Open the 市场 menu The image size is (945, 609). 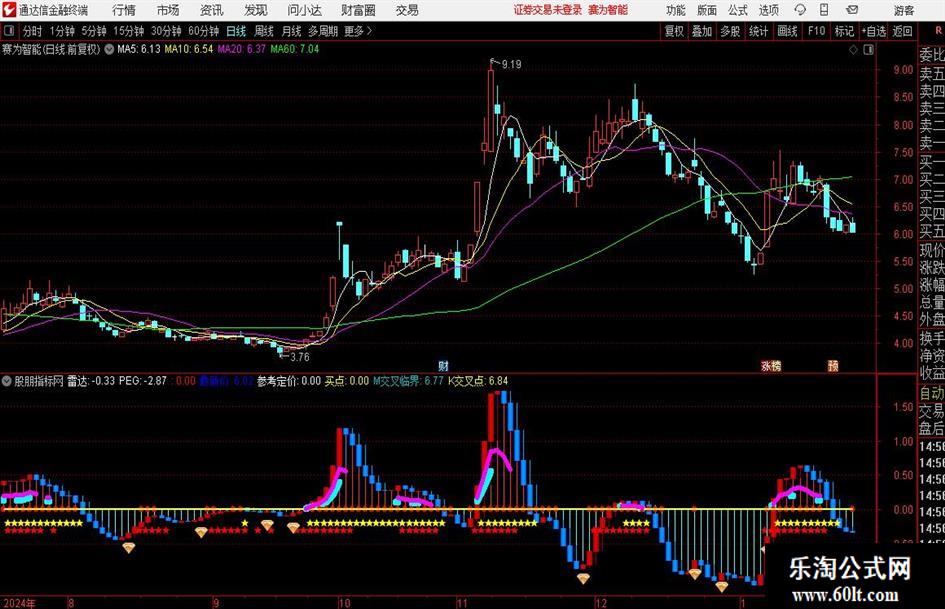tap(168, 10)
